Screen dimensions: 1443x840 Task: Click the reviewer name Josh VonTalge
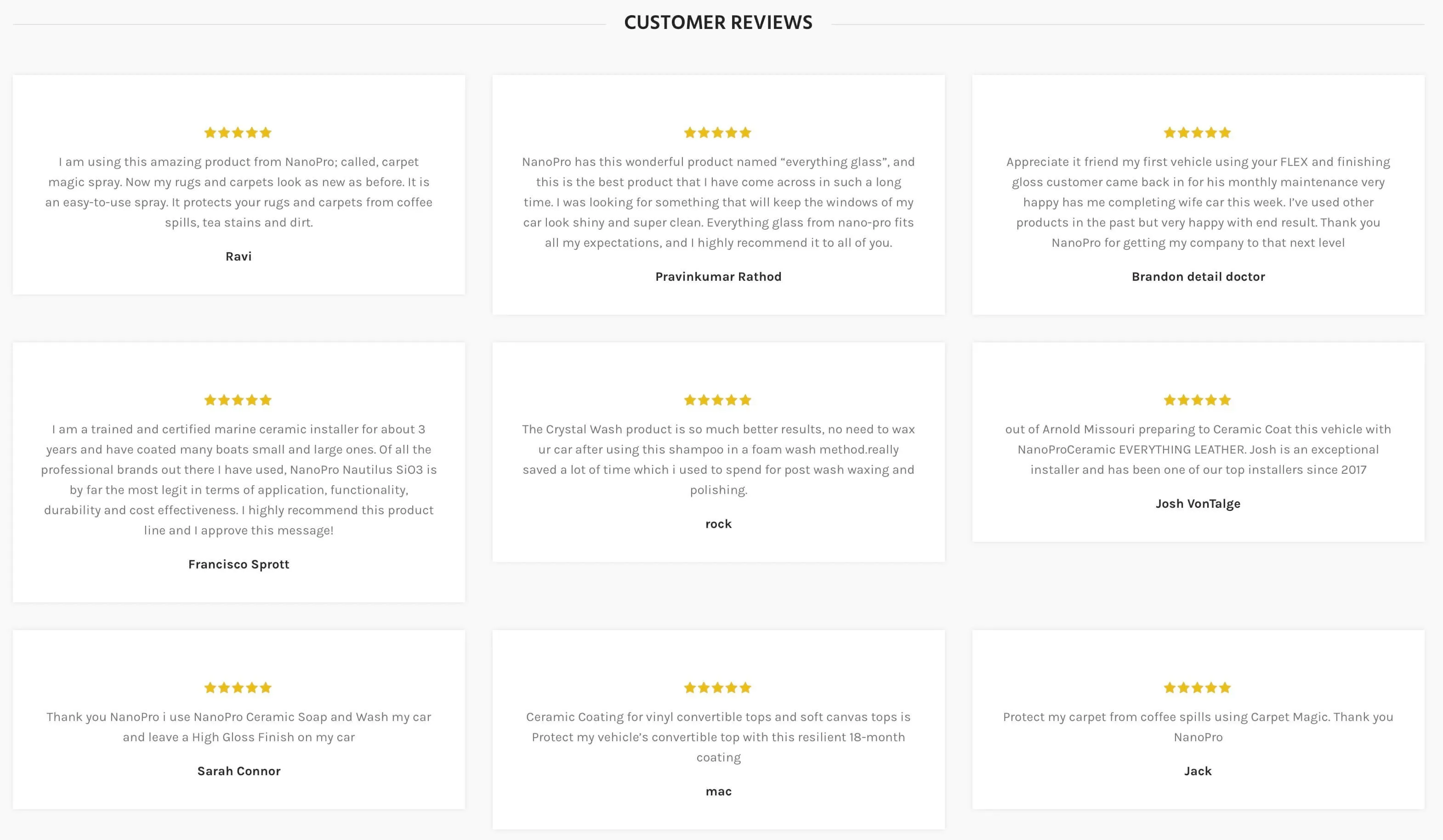[x=1198, y=504]
